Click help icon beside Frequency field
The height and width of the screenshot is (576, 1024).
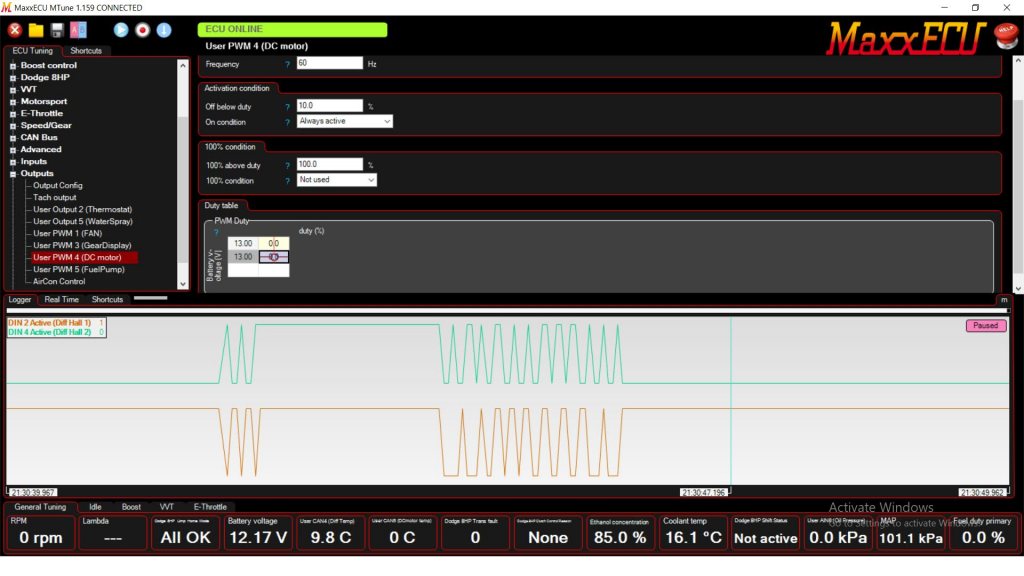tap(288, 64)
